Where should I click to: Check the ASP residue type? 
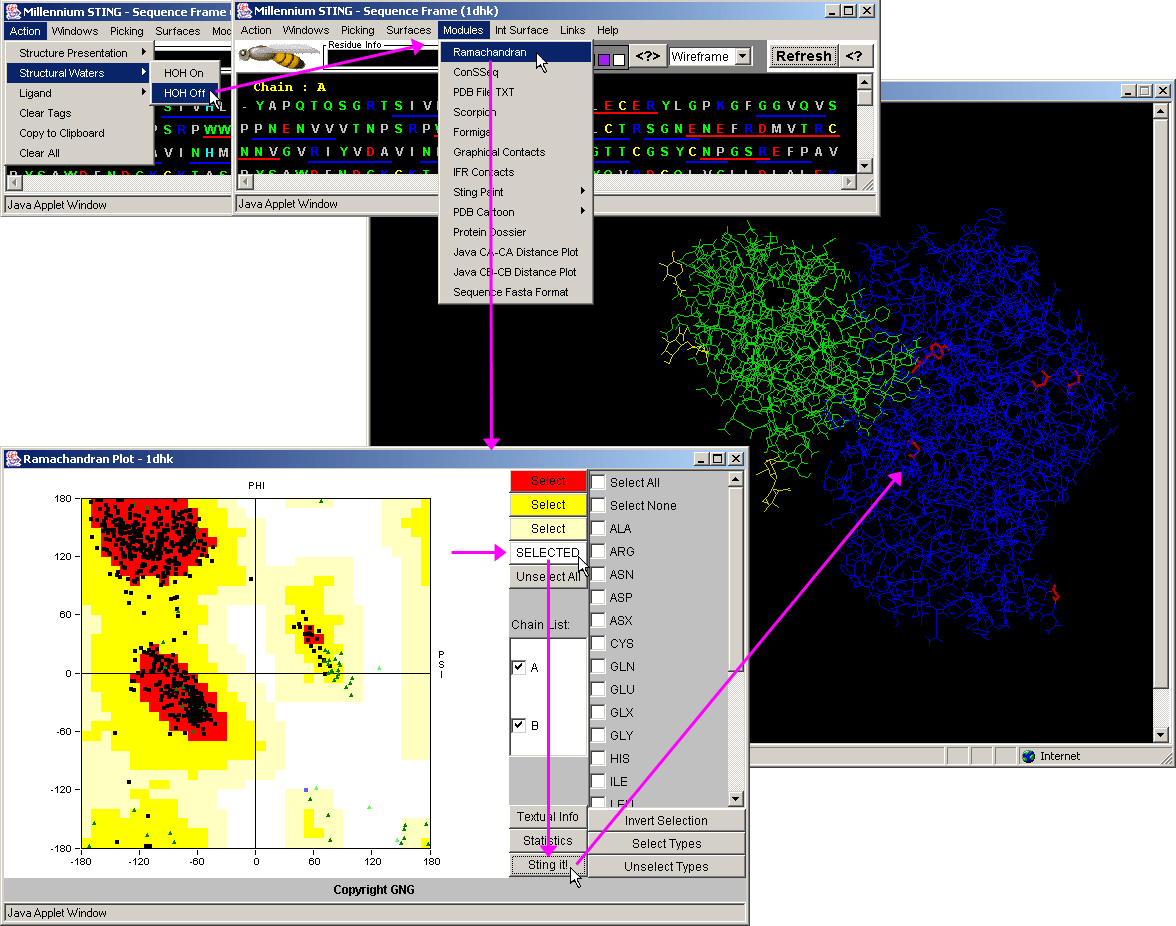click(x=598, y=598)
